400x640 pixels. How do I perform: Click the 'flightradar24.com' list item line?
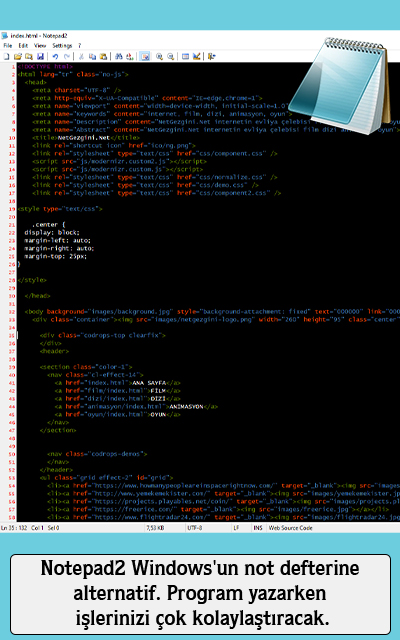pyautogui.click(x=223, y=517)
